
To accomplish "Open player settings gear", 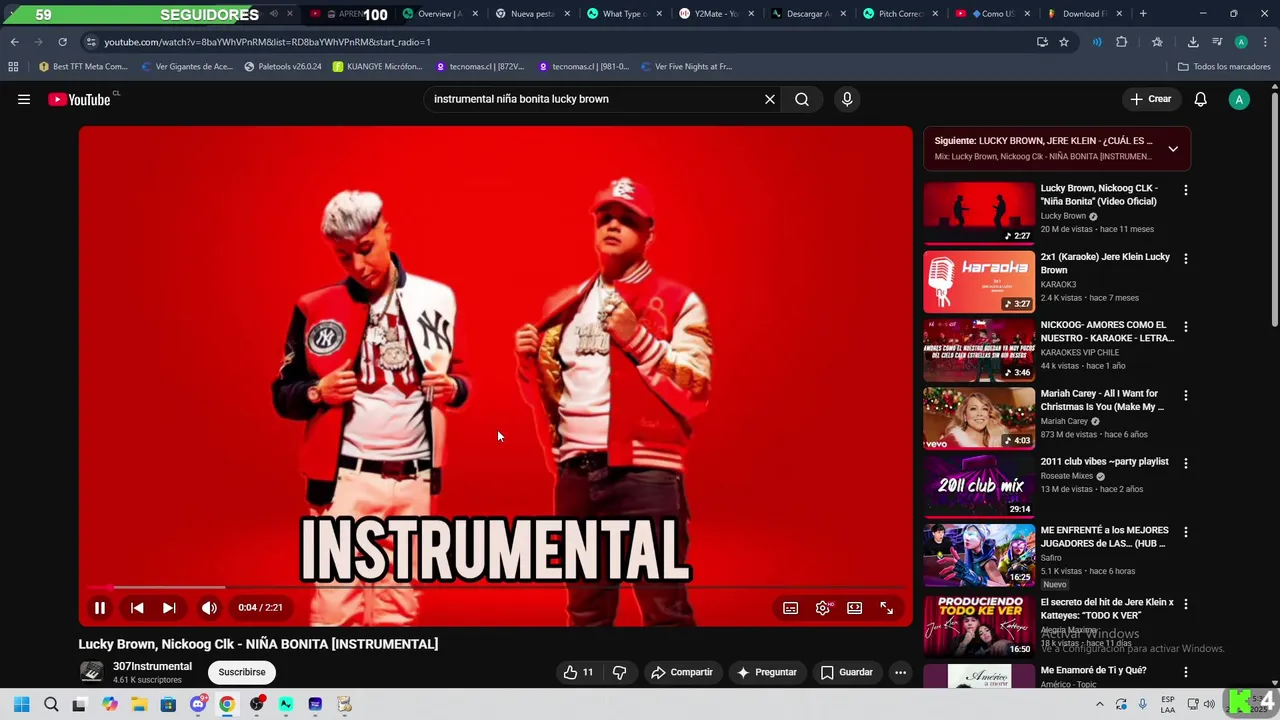I will coord(822,608).
